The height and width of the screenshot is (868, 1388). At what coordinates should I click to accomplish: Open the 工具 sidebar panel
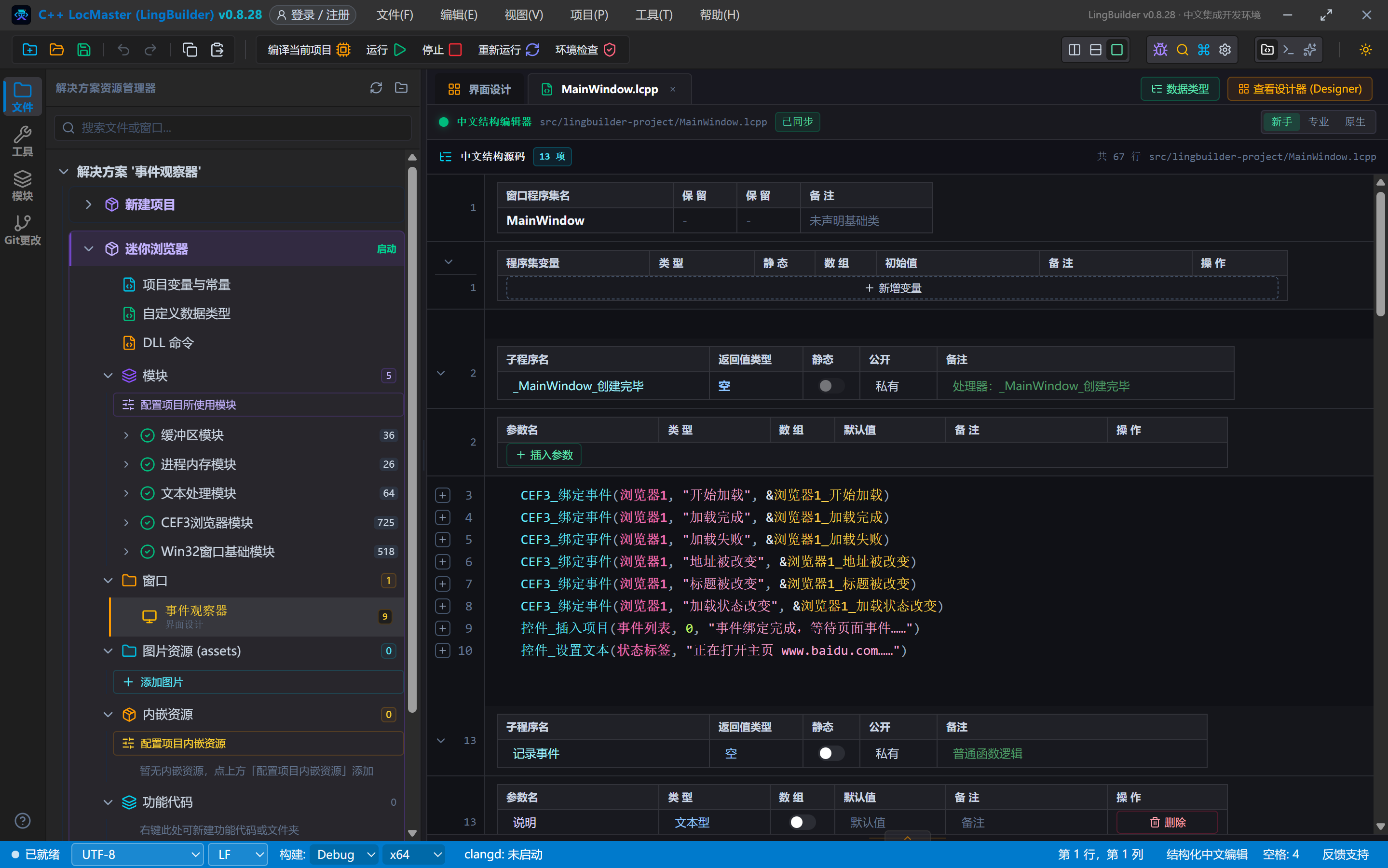[x=22, y=141]
